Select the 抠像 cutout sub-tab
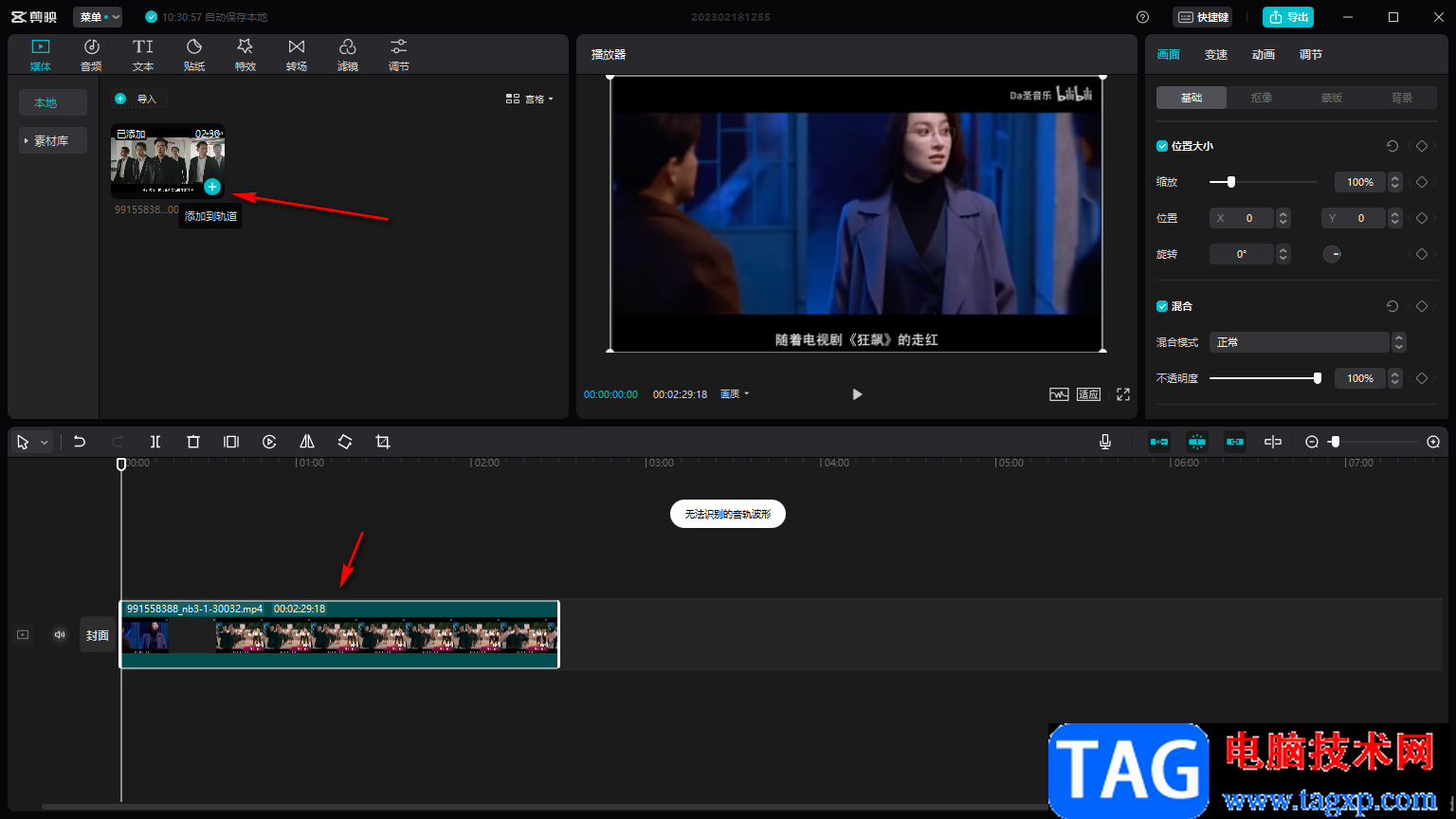 (1262, 98)
